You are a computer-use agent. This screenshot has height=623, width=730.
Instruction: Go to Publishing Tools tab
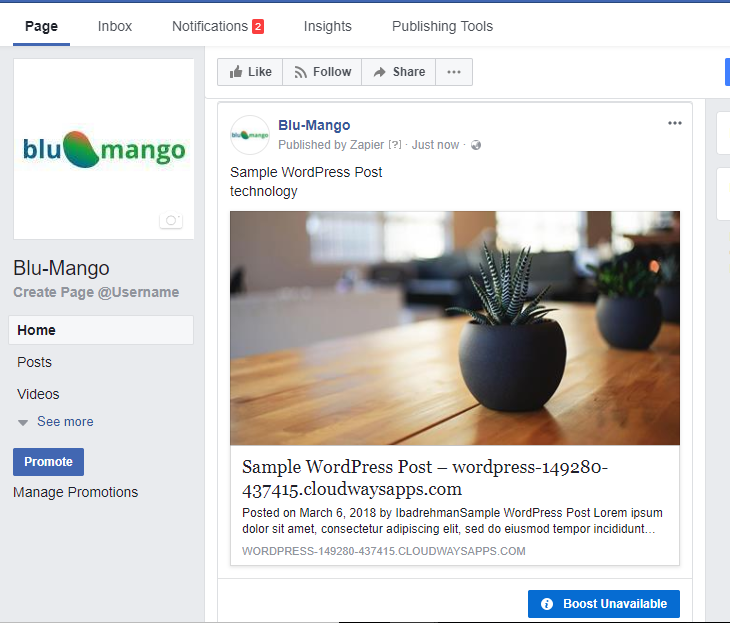click(442, 26)
